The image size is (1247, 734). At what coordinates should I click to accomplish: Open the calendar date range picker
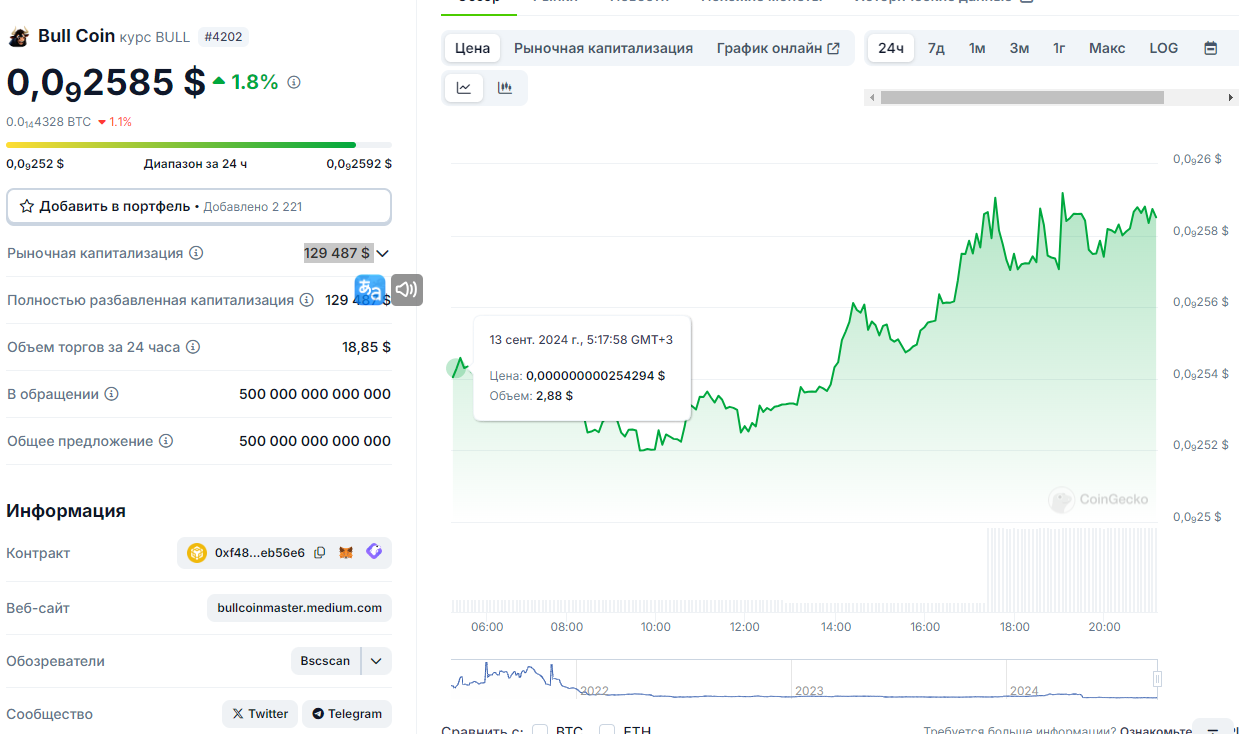coord(1211,48)
